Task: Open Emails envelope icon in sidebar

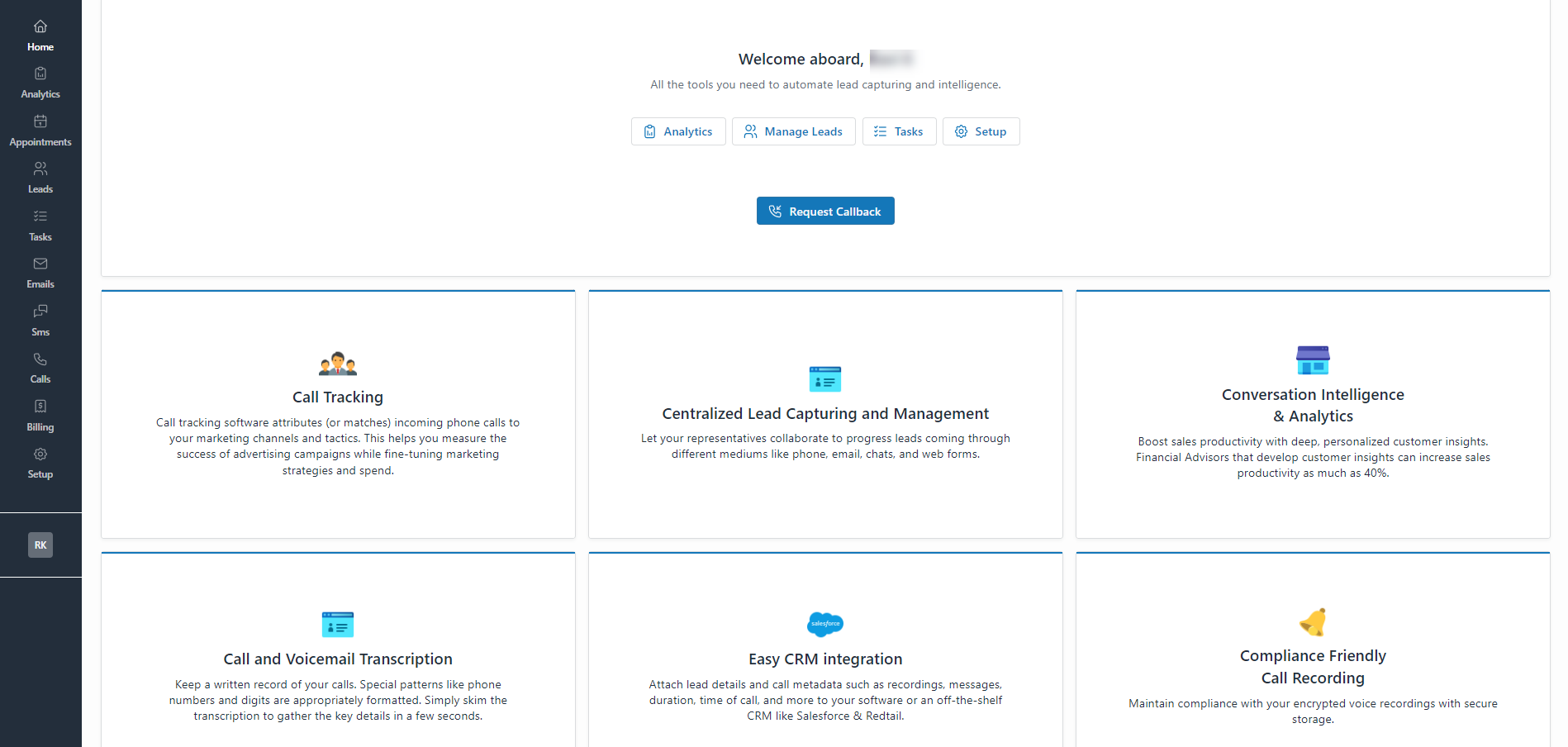Action: click(x=40, y=264)
